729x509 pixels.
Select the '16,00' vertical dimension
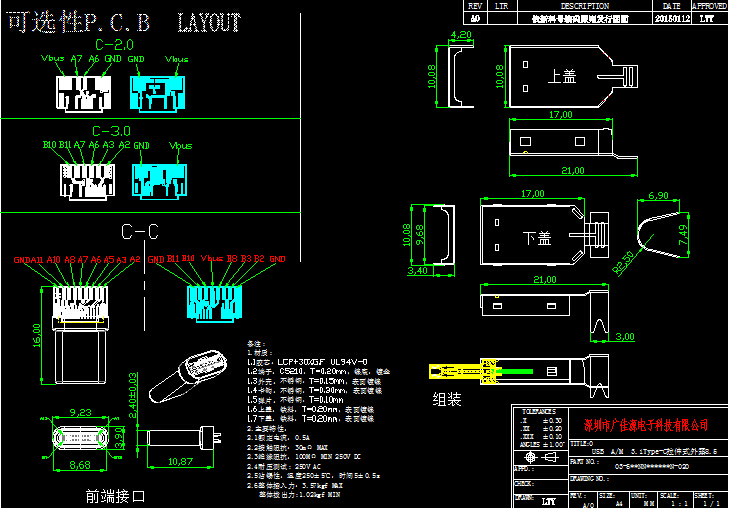tap(37, 335)
